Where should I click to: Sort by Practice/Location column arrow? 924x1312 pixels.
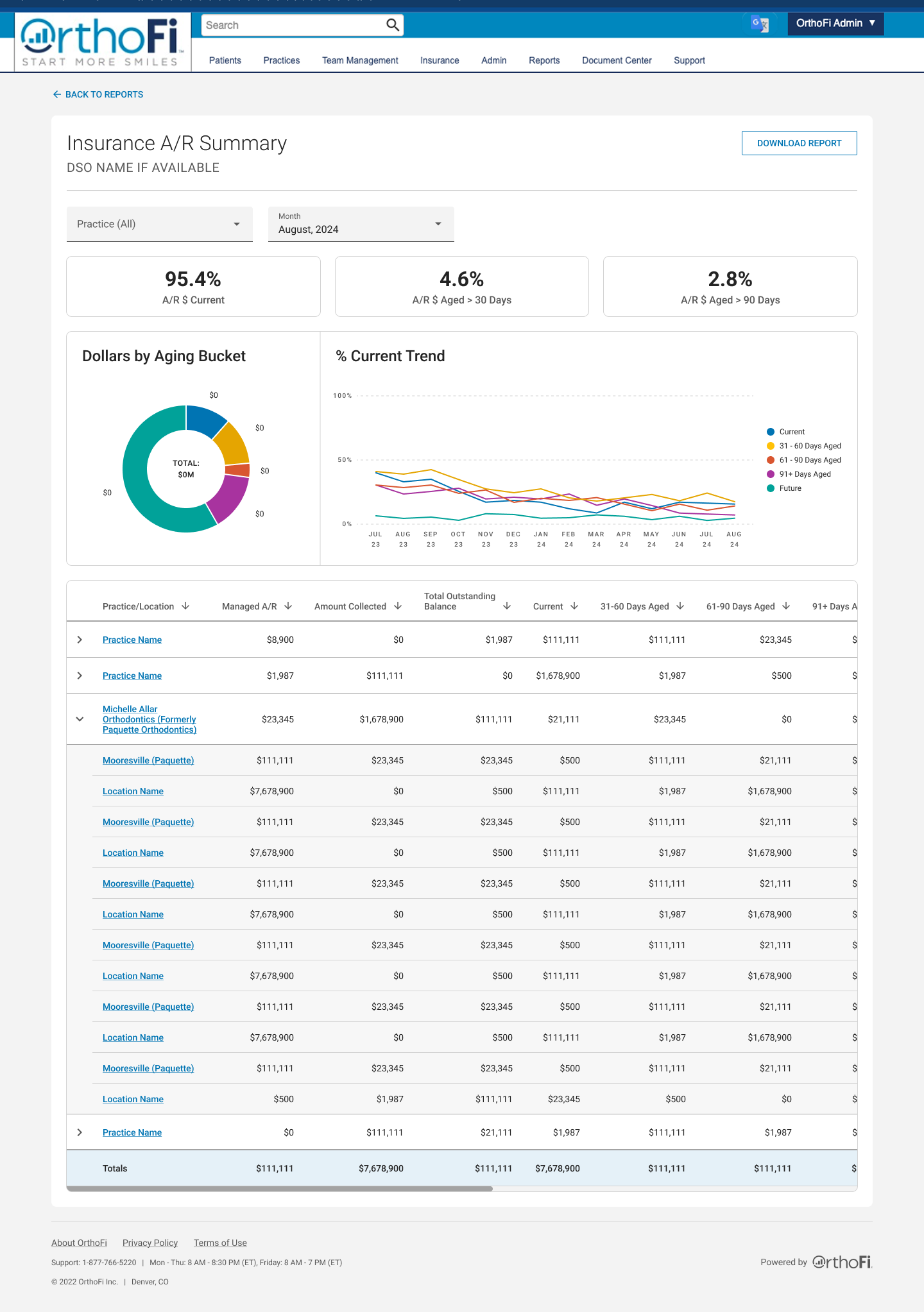coord(185,606)
